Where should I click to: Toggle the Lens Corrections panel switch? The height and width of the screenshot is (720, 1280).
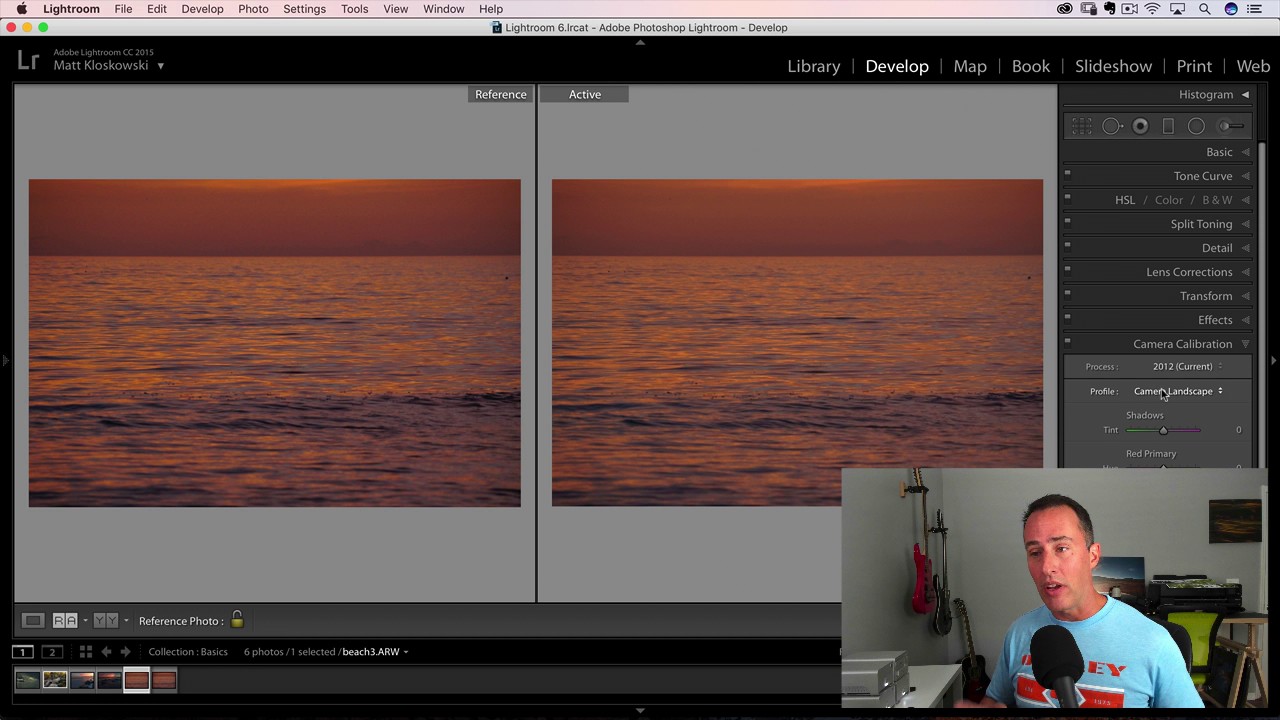tap(1067, 270)
